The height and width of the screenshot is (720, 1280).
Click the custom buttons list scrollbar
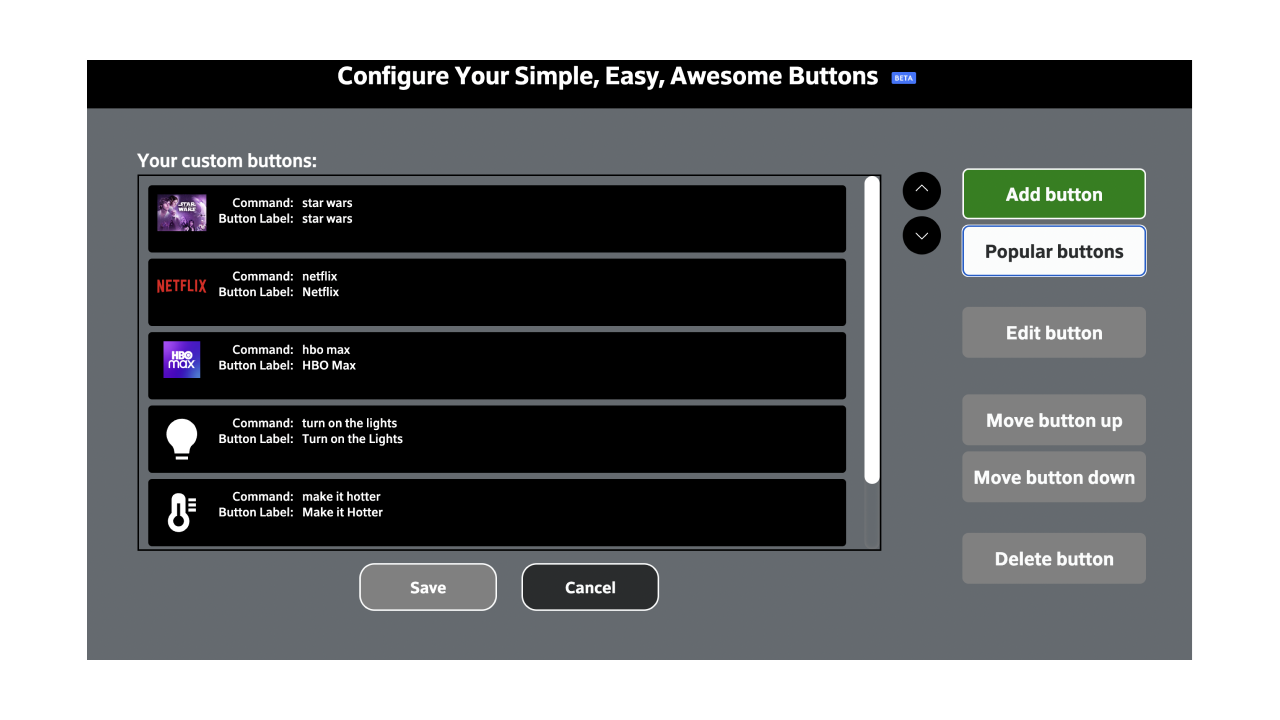pyautogui.click(x=872, y=330)
